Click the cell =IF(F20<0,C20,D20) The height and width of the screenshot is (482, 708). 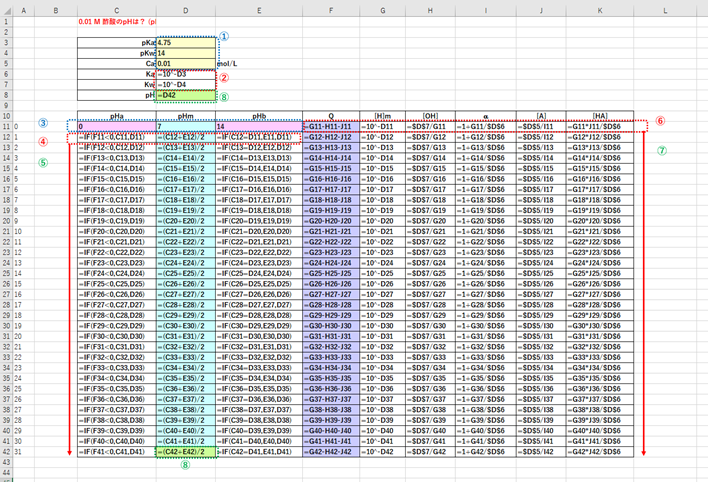(x=117, y=231)
